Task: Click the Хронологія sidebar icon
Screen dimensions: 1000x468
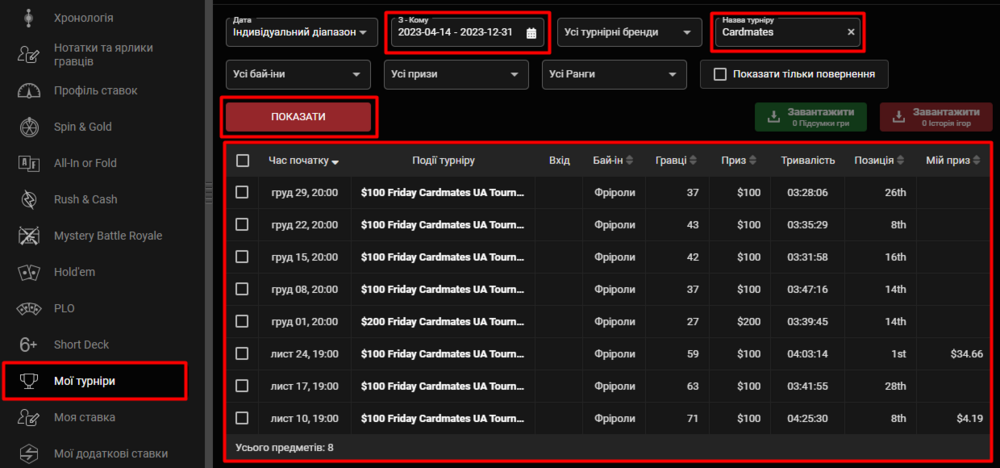Action: [28, 18]
